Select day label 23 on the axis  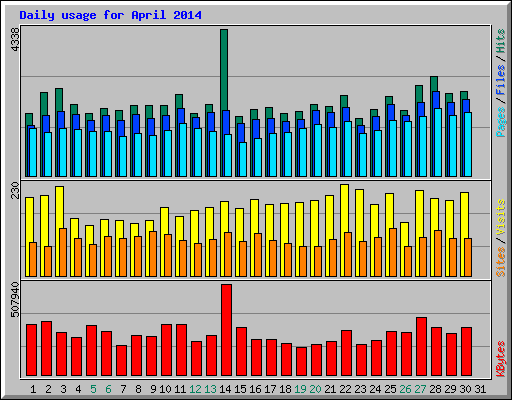tap(360, 389)
